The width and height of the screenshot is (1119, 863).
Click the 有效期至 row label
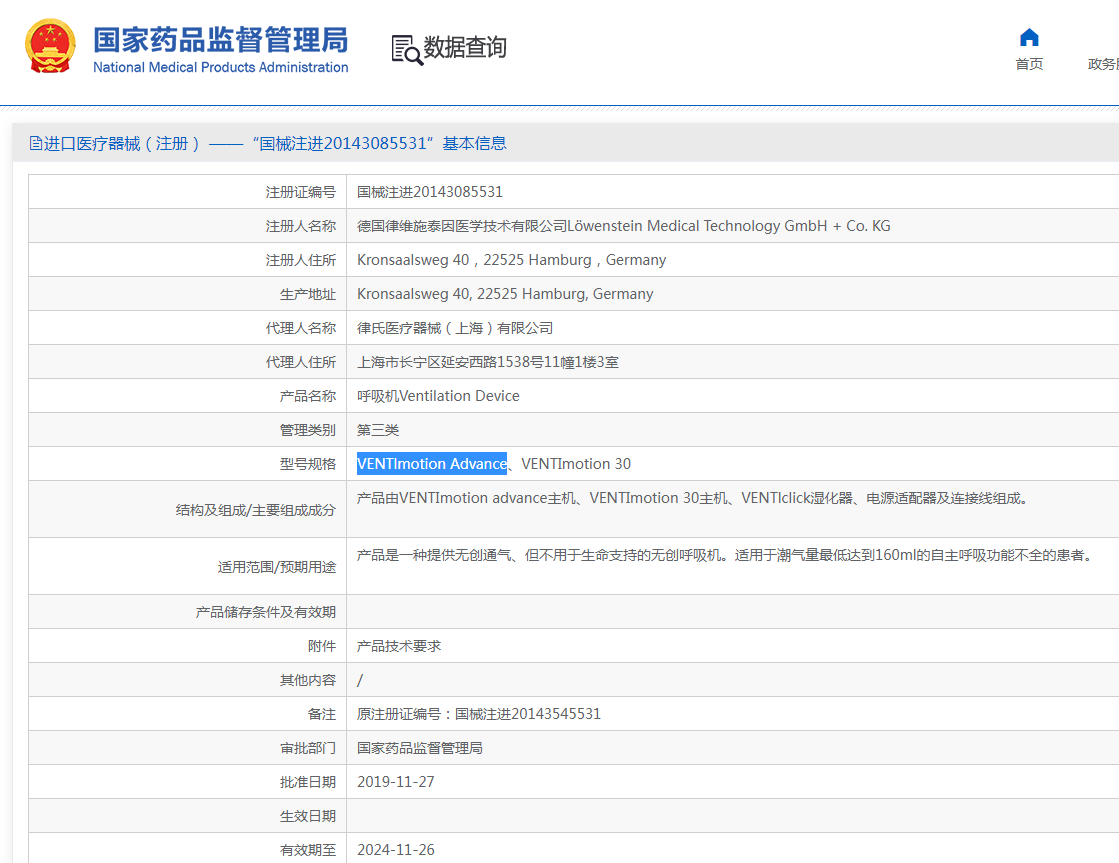click(308, 850)
